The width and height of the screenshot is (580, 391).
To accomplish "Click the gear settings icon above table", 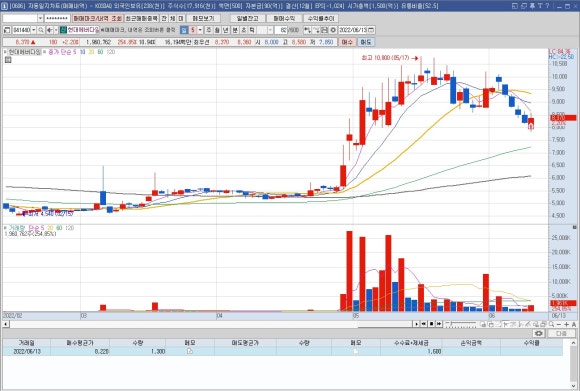I will click(x=539, y=333).
